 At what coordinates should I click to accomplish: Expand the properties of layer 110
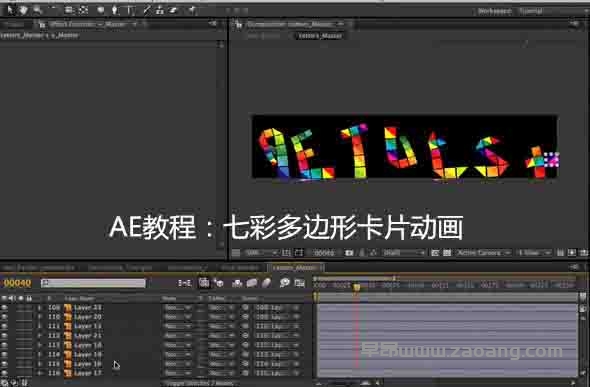[40, 317]
